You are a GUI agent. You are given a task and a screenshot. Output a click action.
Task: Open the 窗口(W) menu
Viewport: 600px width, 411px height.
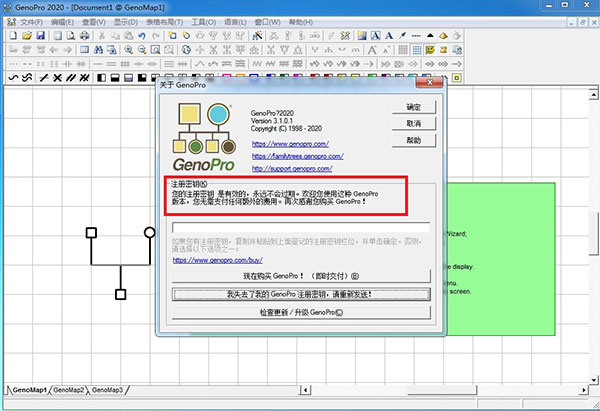pyautogui.click(x=267, y=22)
